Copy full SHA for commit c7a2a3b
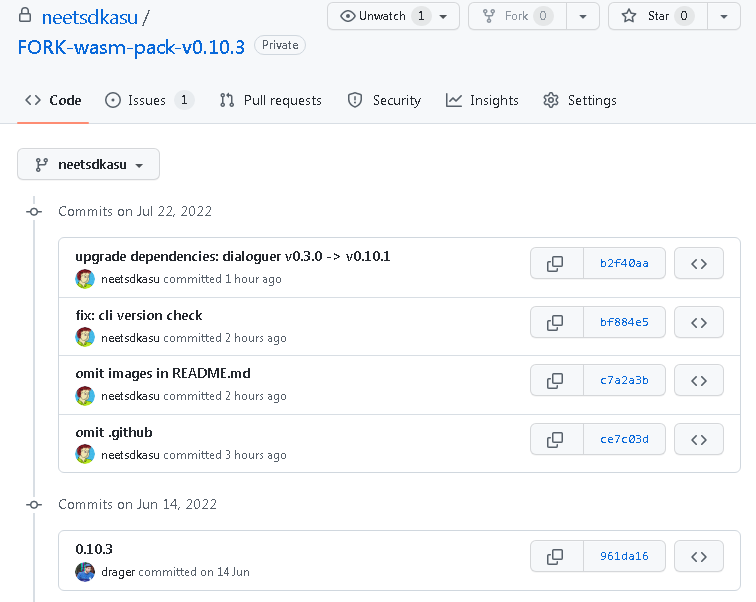756x602 pixels. (x=556, y=380)
